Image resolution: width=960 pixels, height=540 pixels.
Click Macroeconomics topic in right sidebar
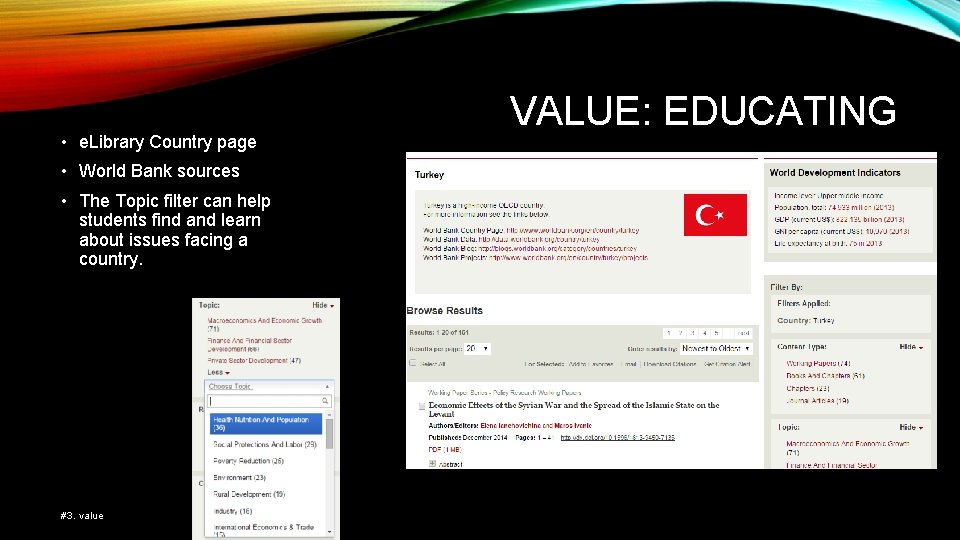(847, 448)
